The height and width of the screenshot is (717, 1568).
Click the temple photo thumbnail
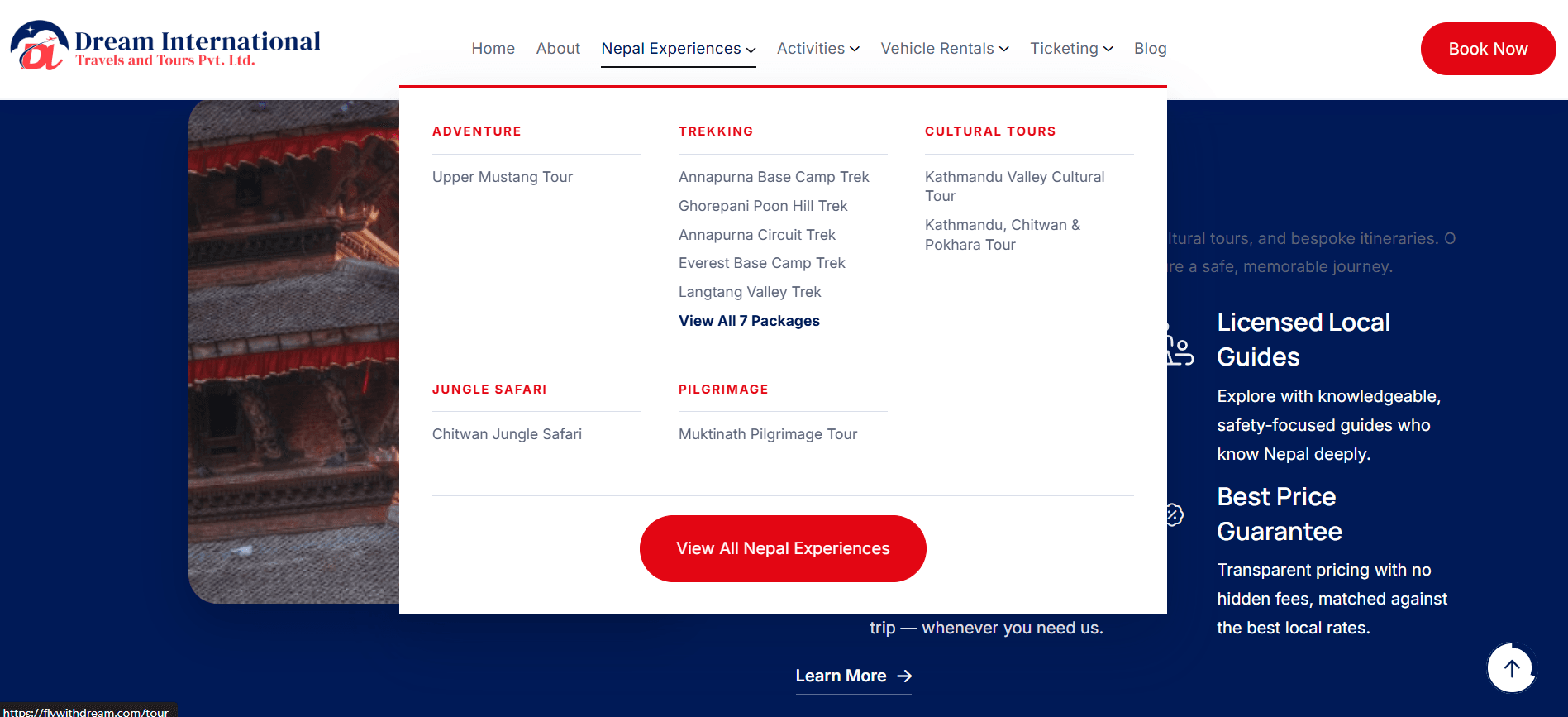click(293, 351)
